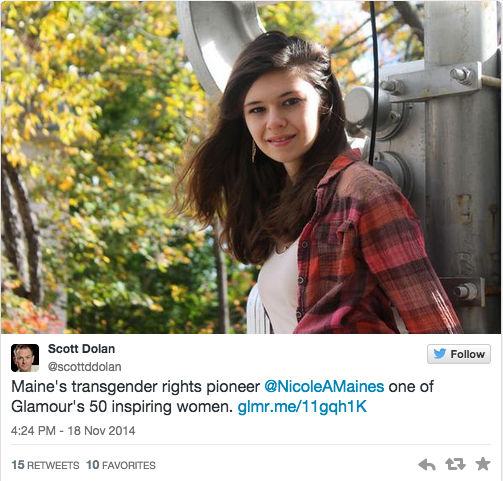503x481 pixels.
Task: Click the tweet text "Maine's transgender rights pioneer"
Action: click(x=135, y=387)
